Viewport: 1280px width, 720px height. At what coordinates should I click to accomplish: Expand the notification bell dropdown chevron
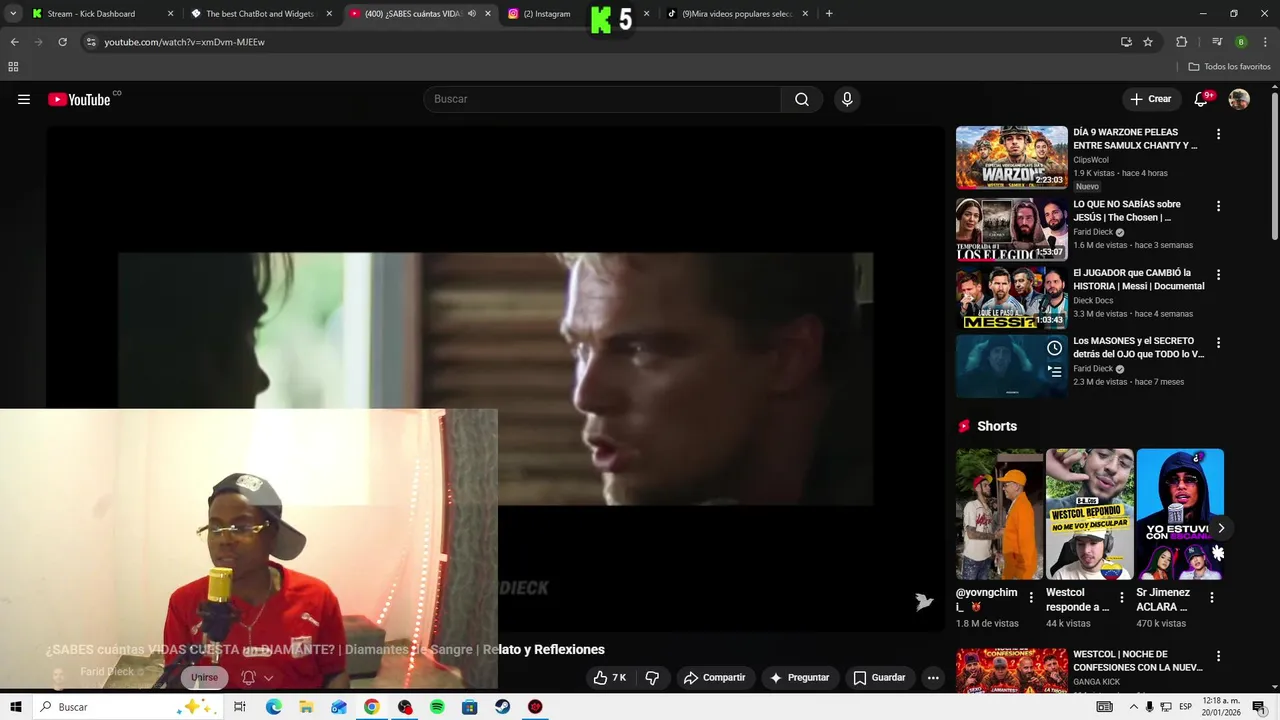268,678
